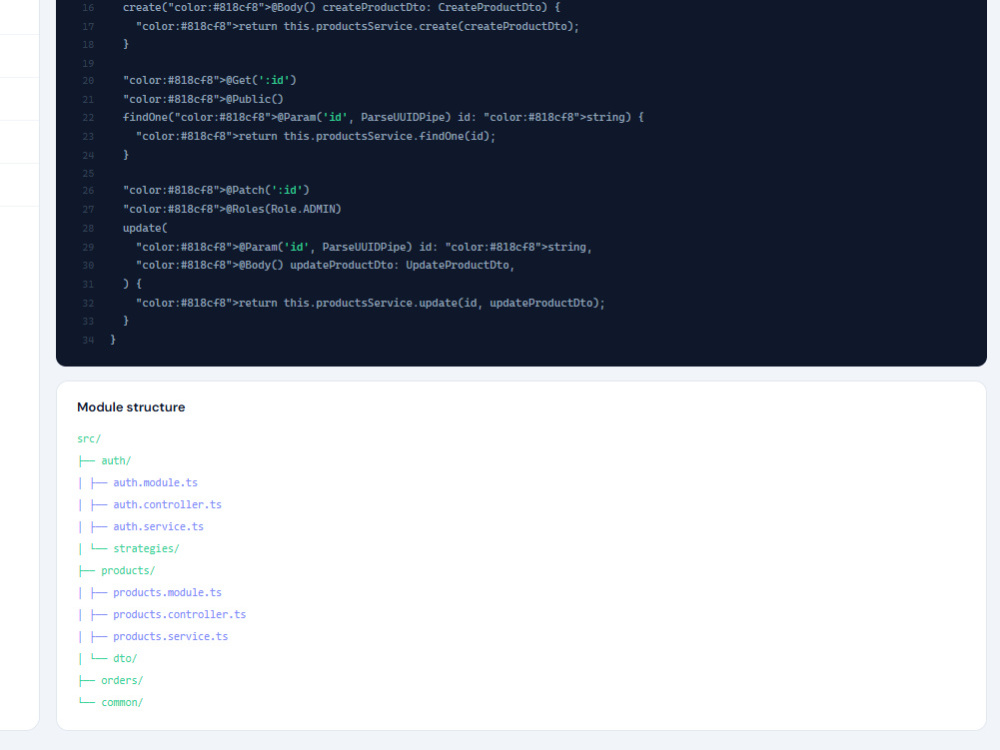Viewport: 1000px width, 750px height.
Task: Select the src/ root folder line
Action: pos(89,439)
